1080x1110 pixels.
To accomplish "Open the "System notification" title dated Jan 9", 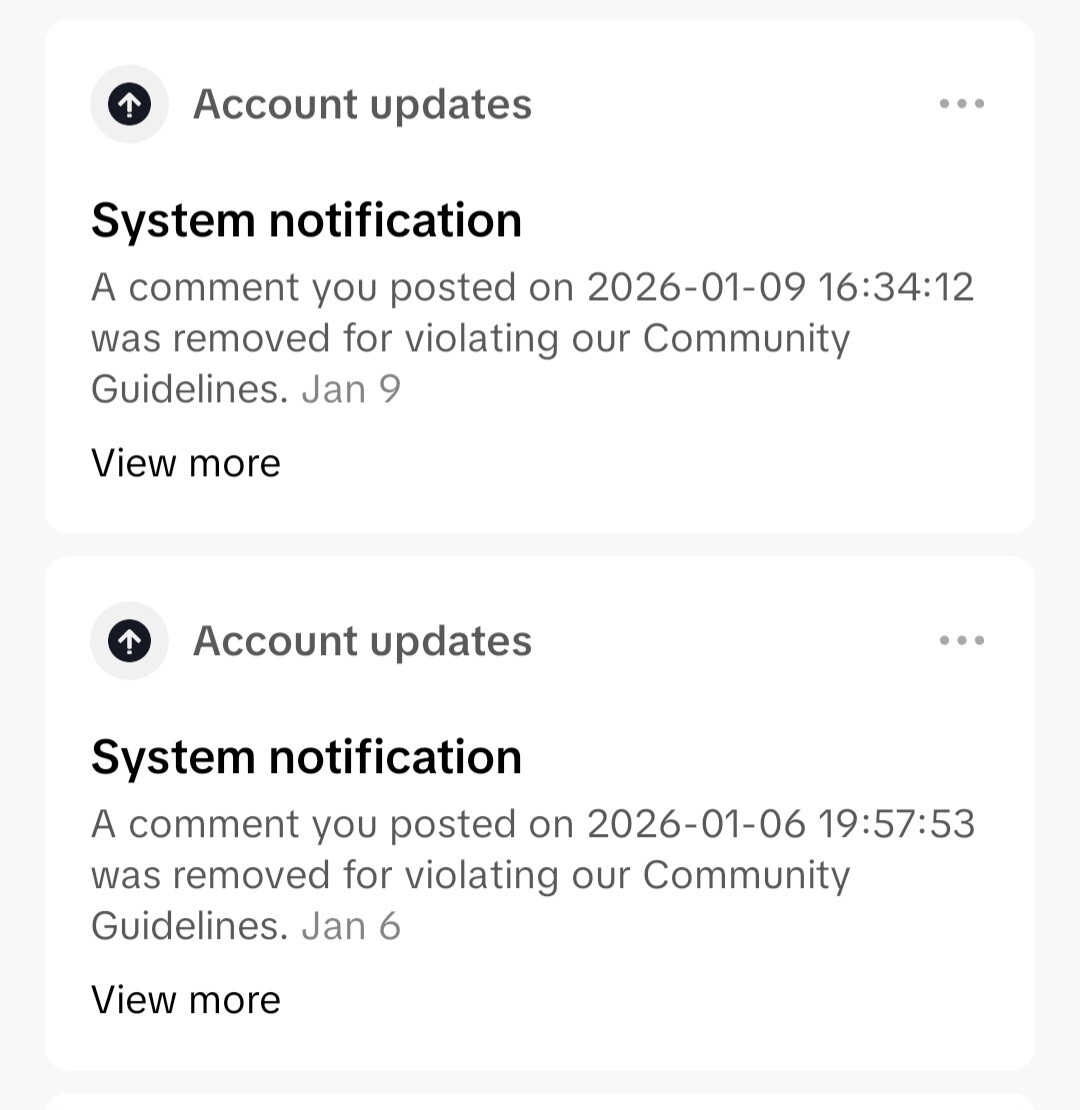I will tap(306, 220).
